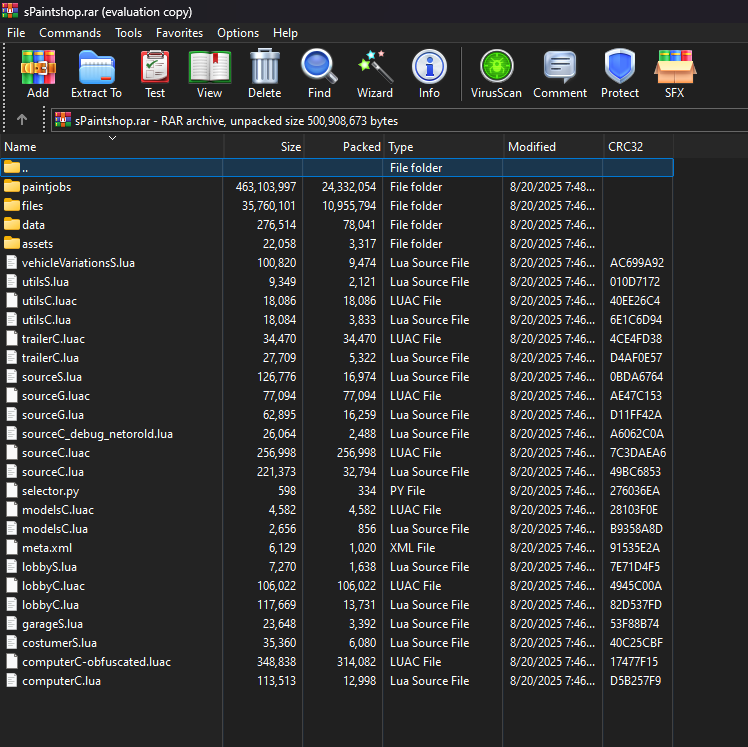The height and width of the screenshot is (747, 748).
Task: Open the File menu
Action: (16, 33)
